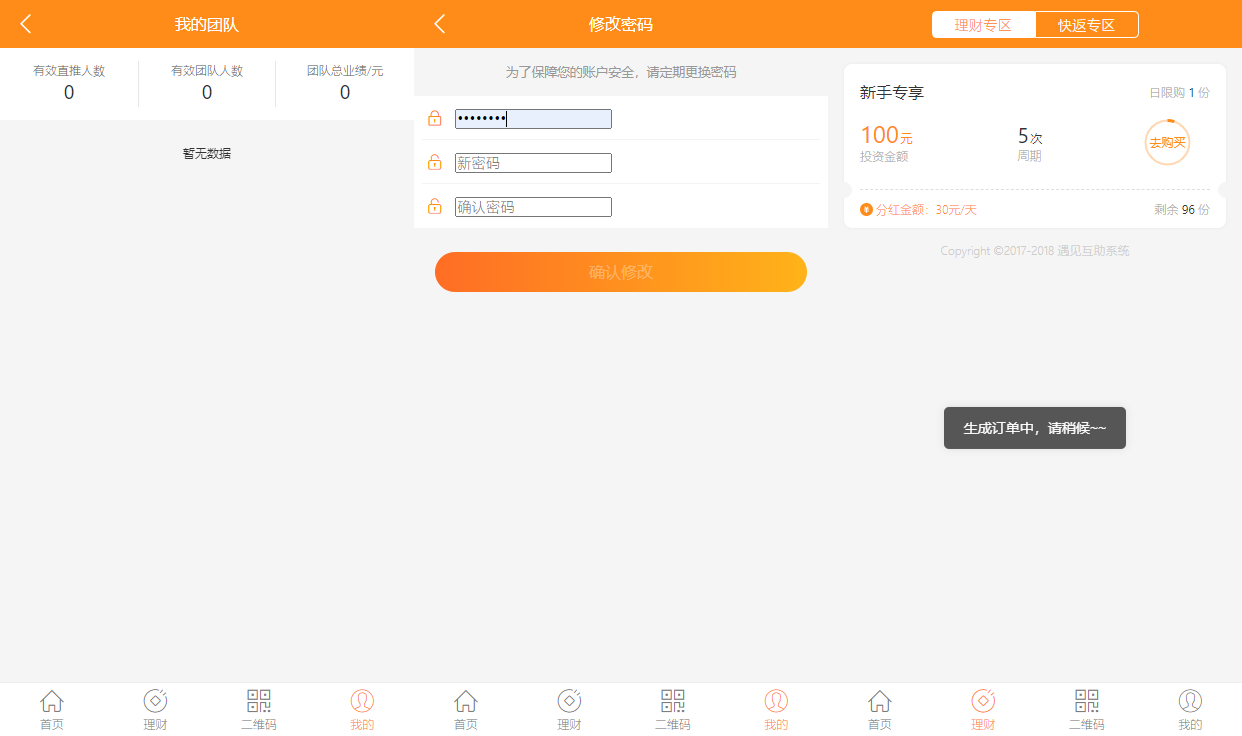Focus the 确认密码 input field
1242x736 pixels.
[533, 207]
